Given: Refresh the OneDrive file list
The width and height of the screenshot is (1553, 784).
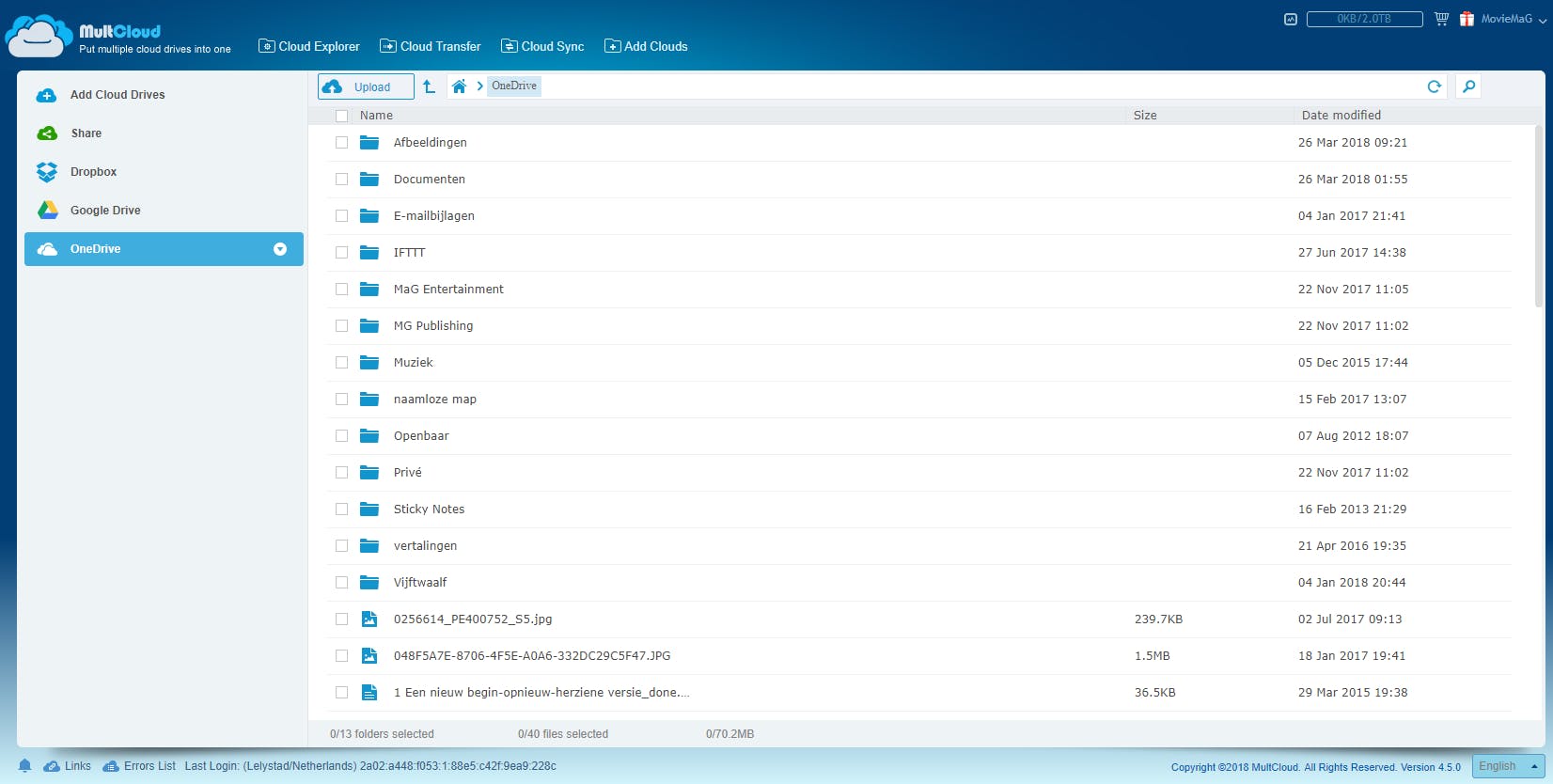Looking at the screenshot, I should tap(1434, 86).
